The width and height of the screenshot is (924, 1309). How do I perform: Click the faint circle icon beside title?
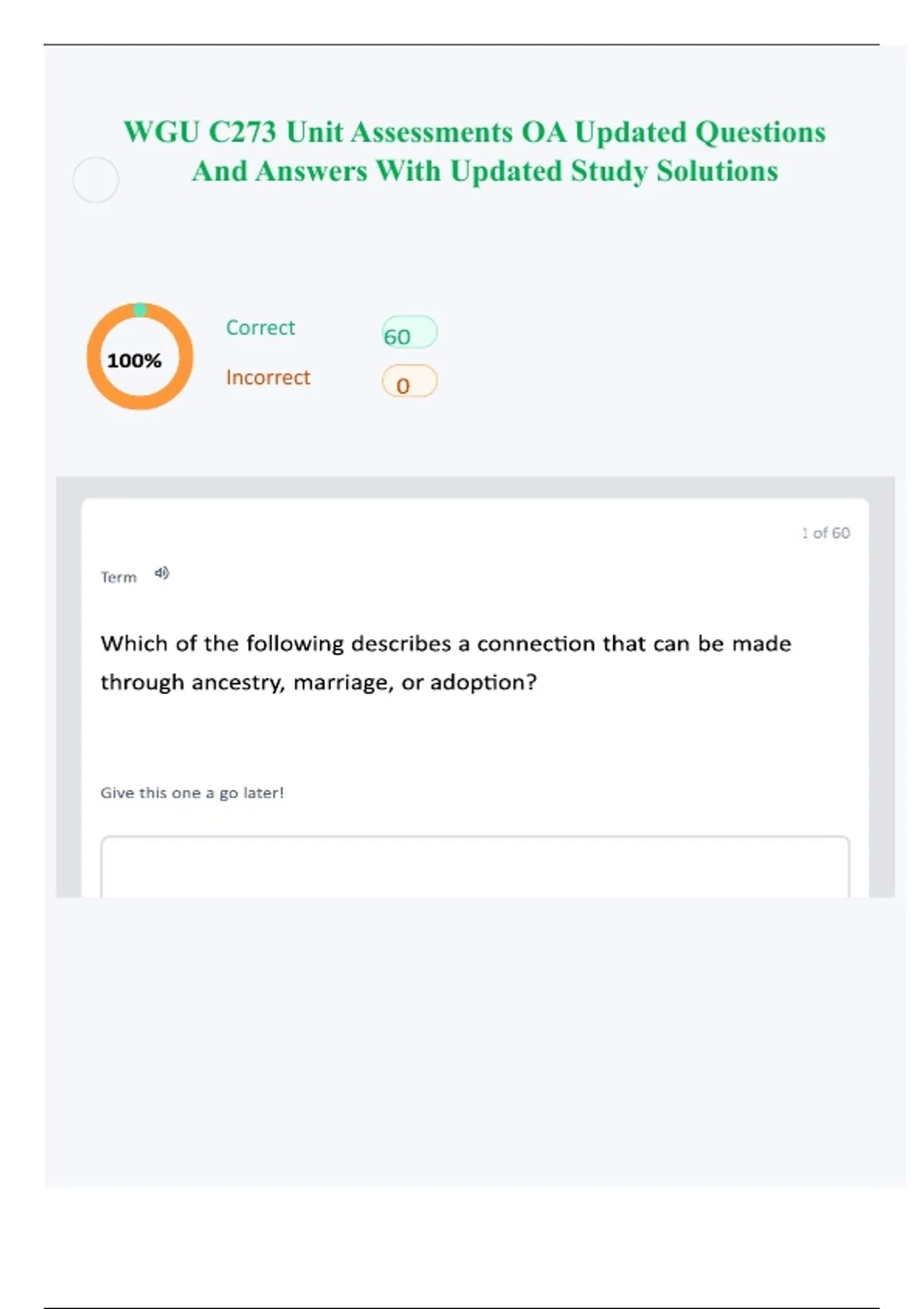coord(95,180)
